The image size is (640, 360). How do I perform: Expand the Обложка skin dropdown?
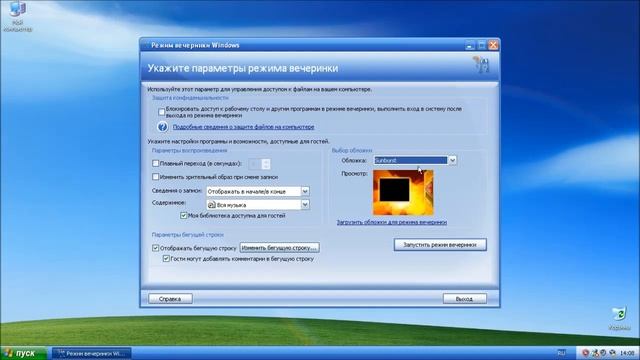[452, 160]
